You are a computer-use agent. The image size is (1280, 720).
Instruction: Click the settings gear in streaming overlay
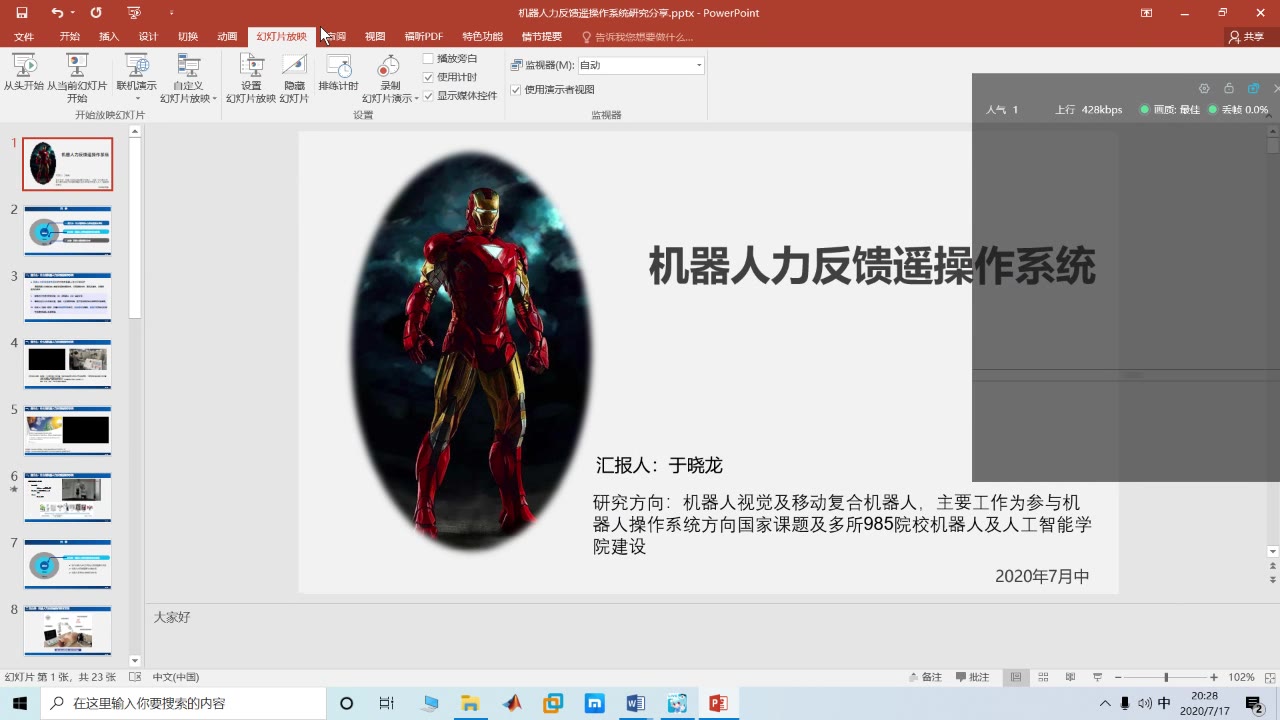click(x=1204, y=88)
